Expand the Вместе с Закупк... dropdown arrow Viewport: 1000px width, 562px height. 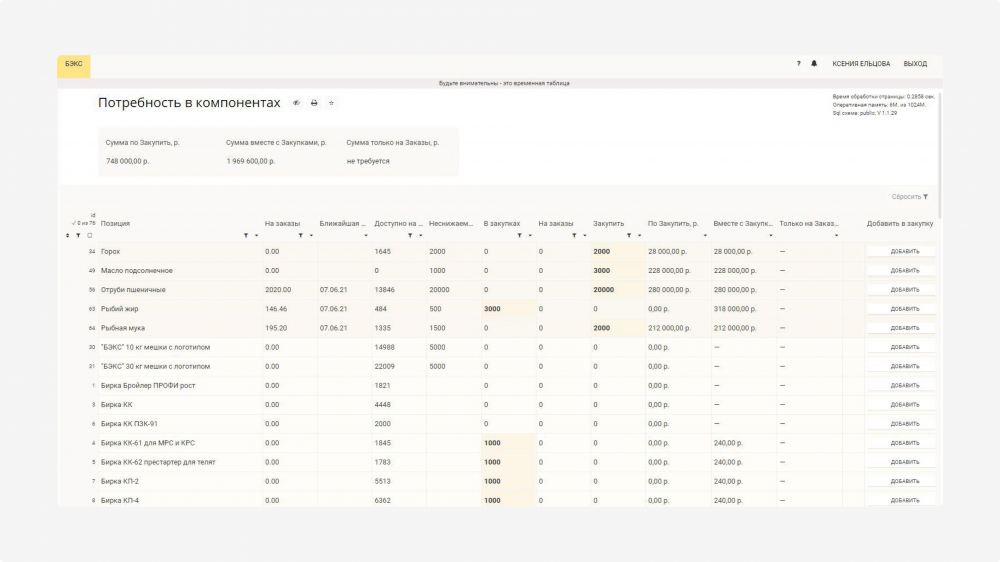tap(771, 235)
